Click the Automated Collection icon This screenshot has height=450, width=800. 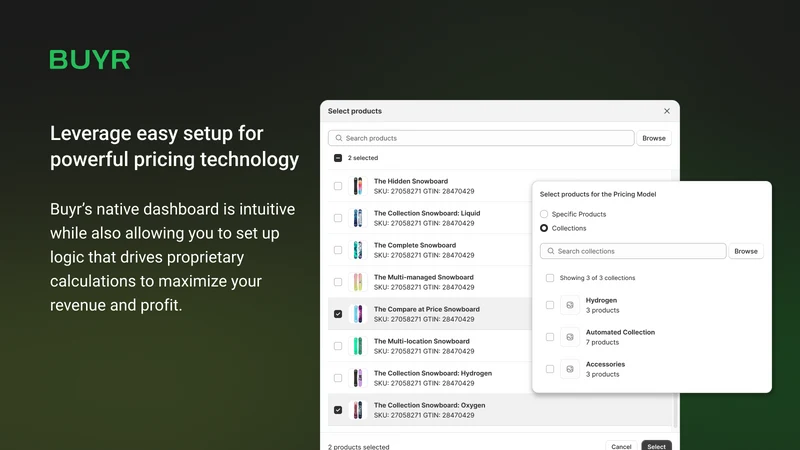point(570,337)
